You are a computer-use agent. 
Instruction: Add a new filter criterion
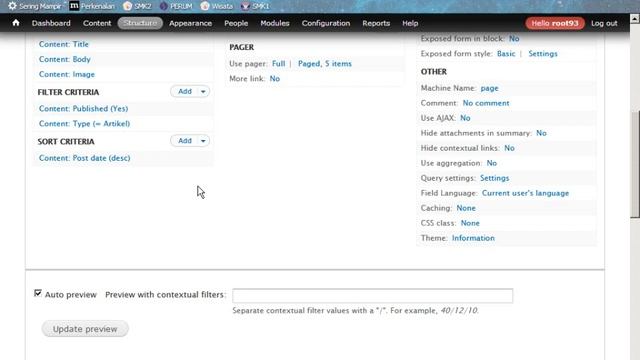click(x=184, y=91)
